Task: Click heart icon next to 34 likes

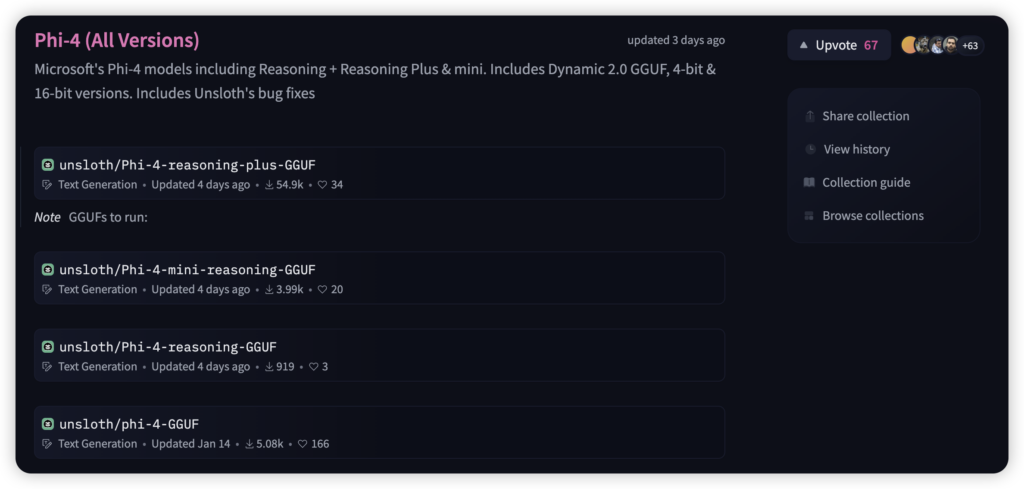Action: coord(322,185)
